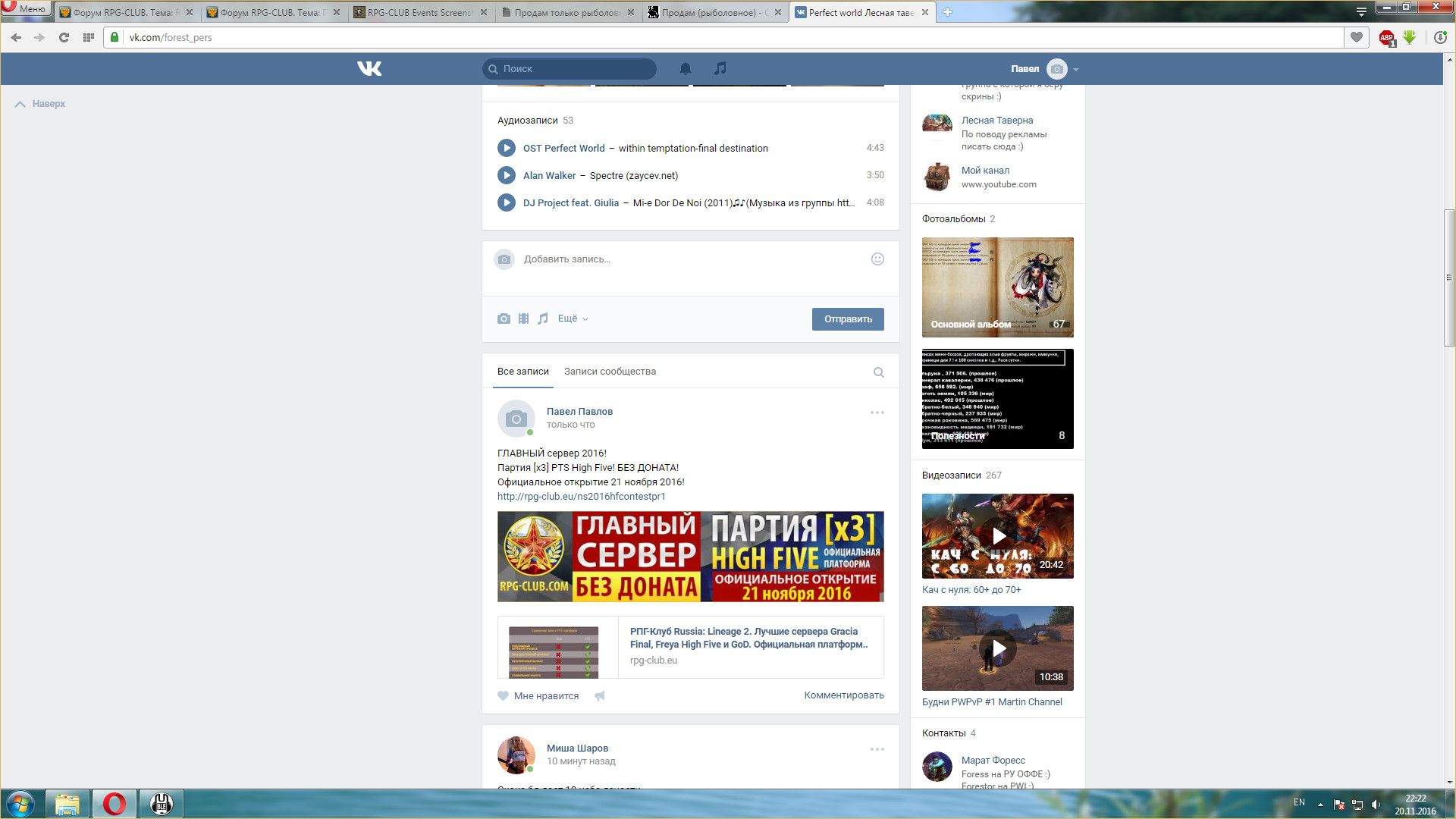Open the music note icon in header
This screenshot has width=1456, height=819.
click(720, 68)
